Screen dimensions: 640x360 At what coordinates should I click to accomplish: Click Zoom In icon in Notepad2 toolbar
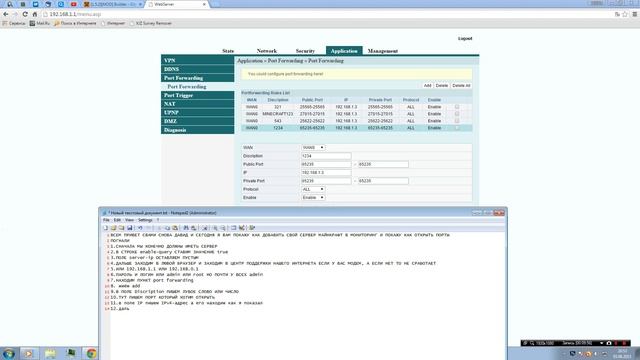pos(215,228)
